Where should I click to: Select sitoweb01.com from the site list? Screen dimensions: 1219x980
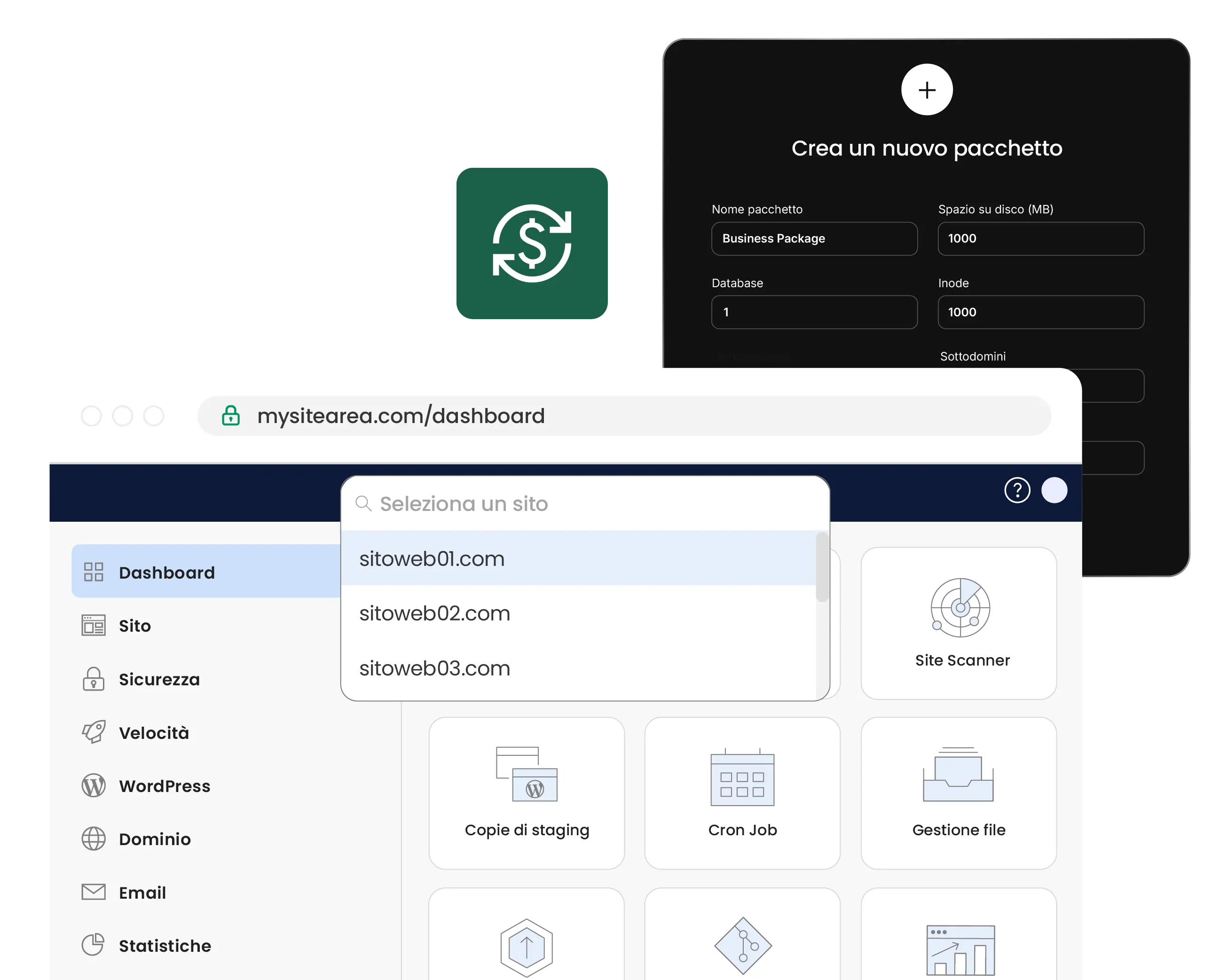tap(432, 558)
